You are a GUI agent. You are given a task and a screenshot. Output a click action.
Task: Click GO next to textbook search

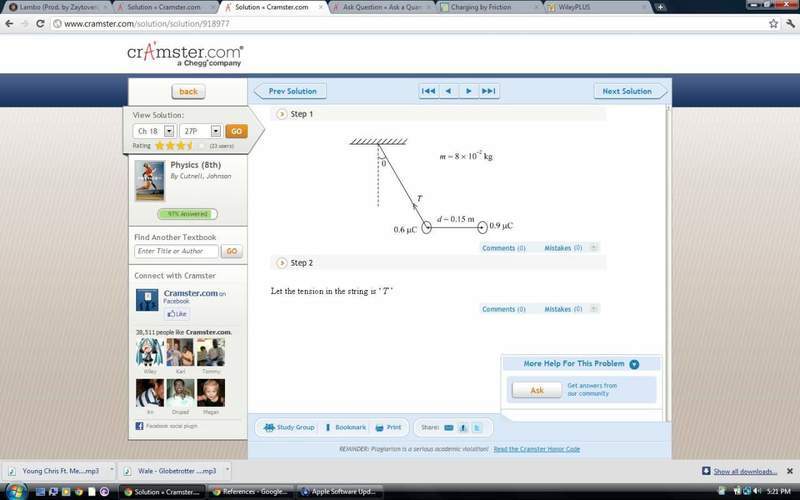[232, 251]
